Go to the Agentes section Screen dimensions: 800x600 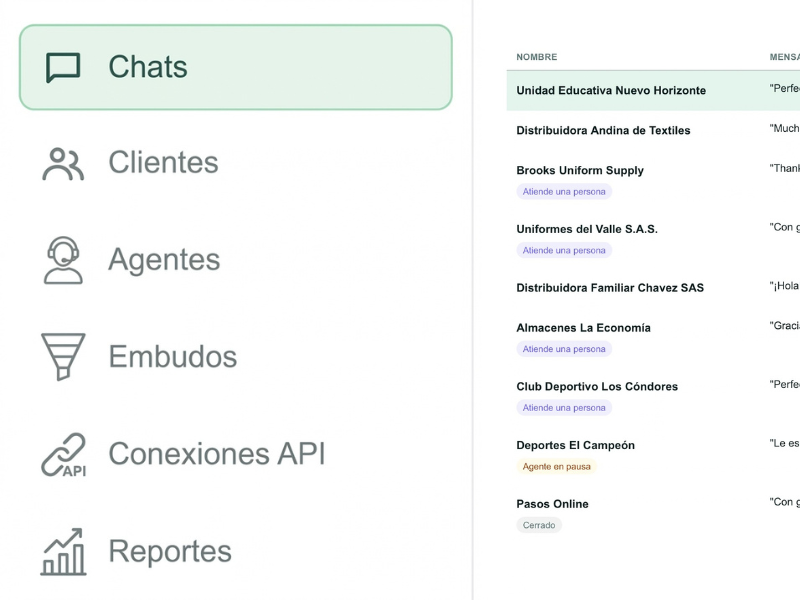164,260
